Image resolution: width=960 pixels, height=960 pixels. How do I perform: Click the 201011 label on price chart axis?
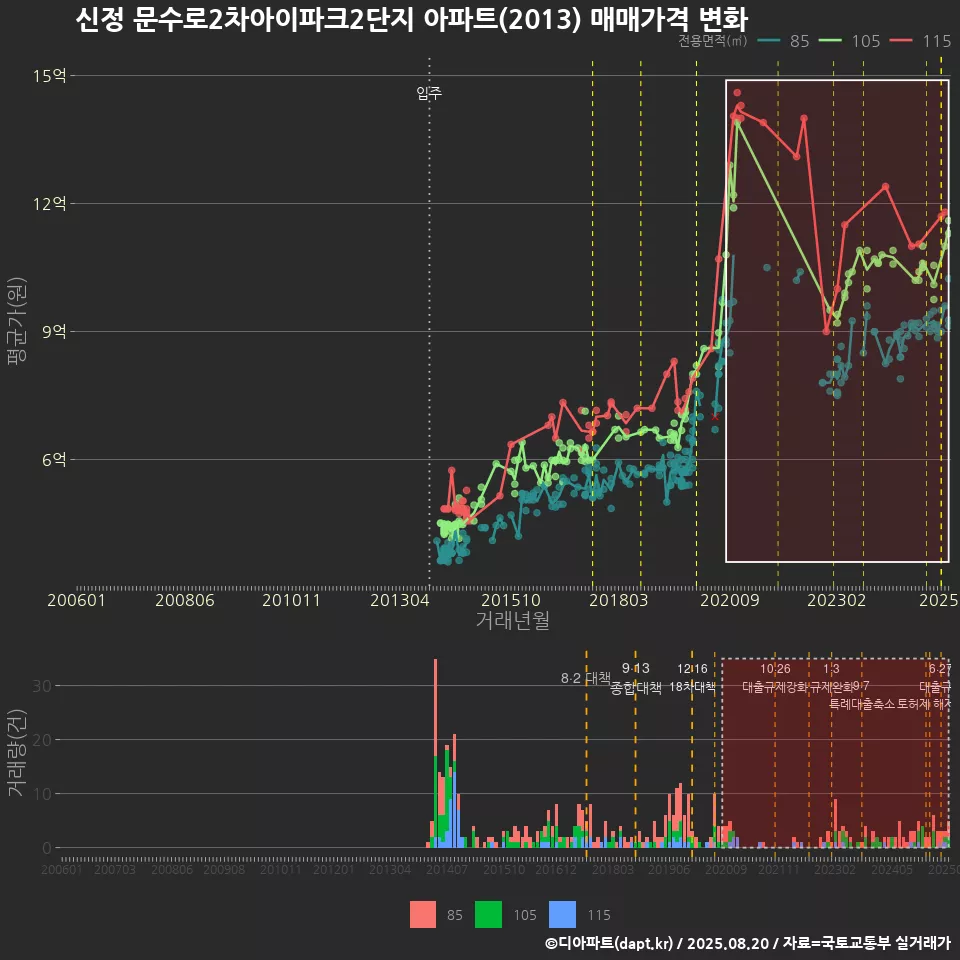[291, 600]
